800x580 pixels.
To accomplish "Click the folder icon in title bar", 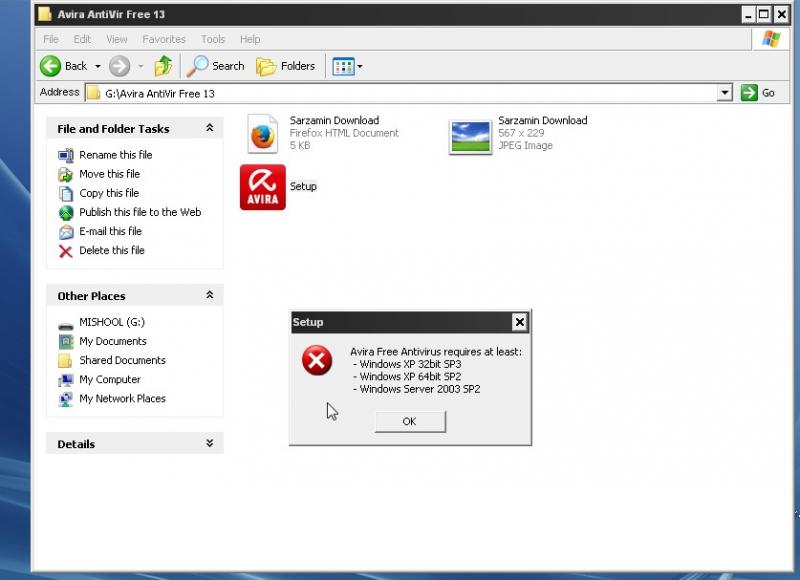I will [x=45, y=14].
